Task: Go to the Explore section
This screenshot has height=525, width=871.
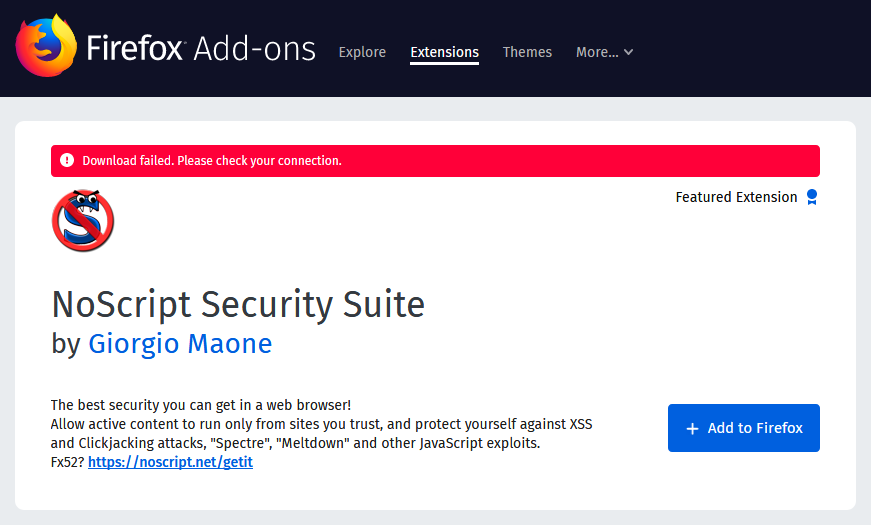Action: click(362, 52)
